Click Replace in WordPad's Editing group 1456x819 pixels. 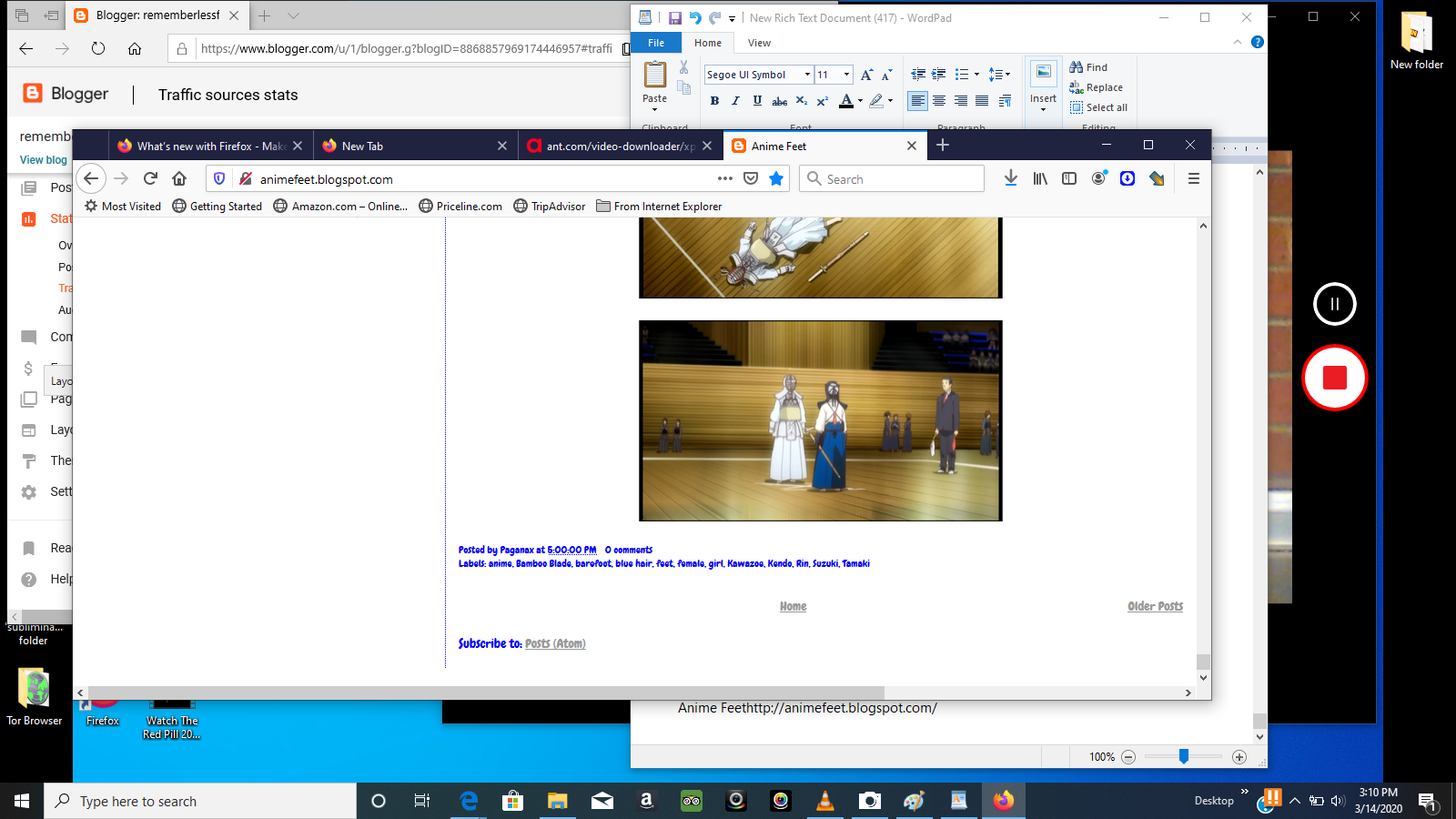(x=1096, y=87)
